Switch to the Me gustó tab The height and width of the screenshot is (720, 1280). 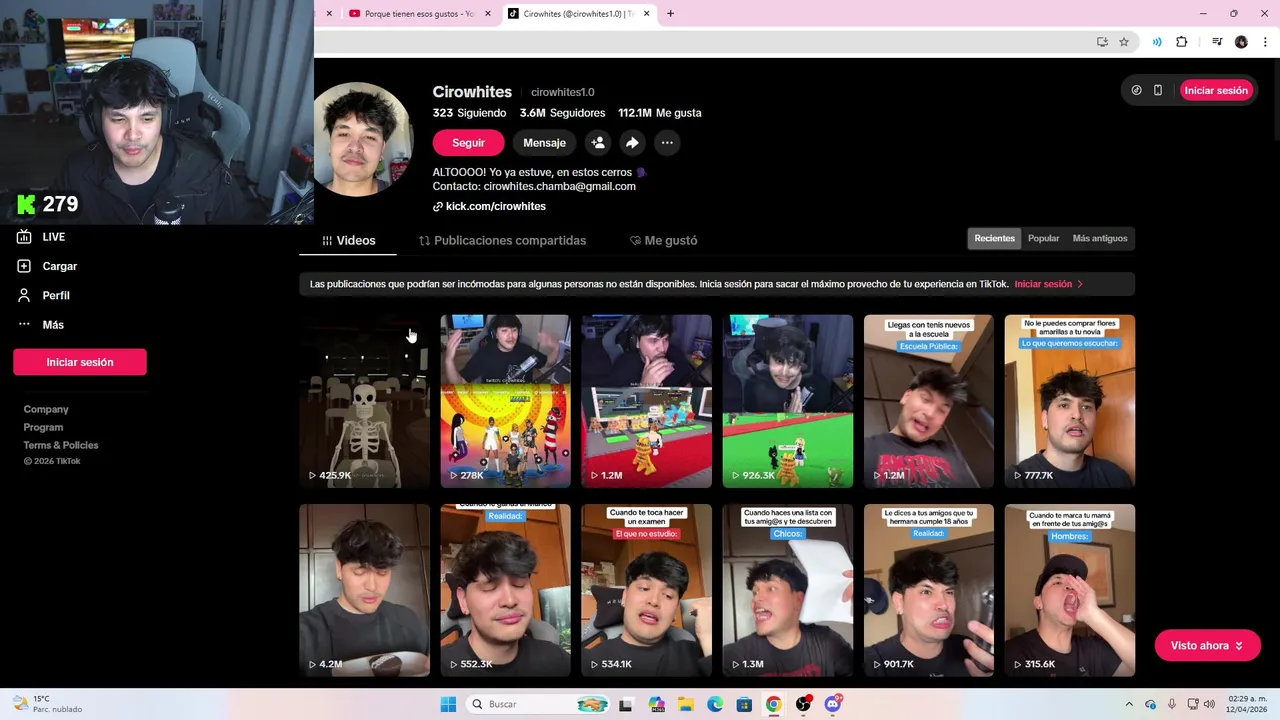click(663, 241)
